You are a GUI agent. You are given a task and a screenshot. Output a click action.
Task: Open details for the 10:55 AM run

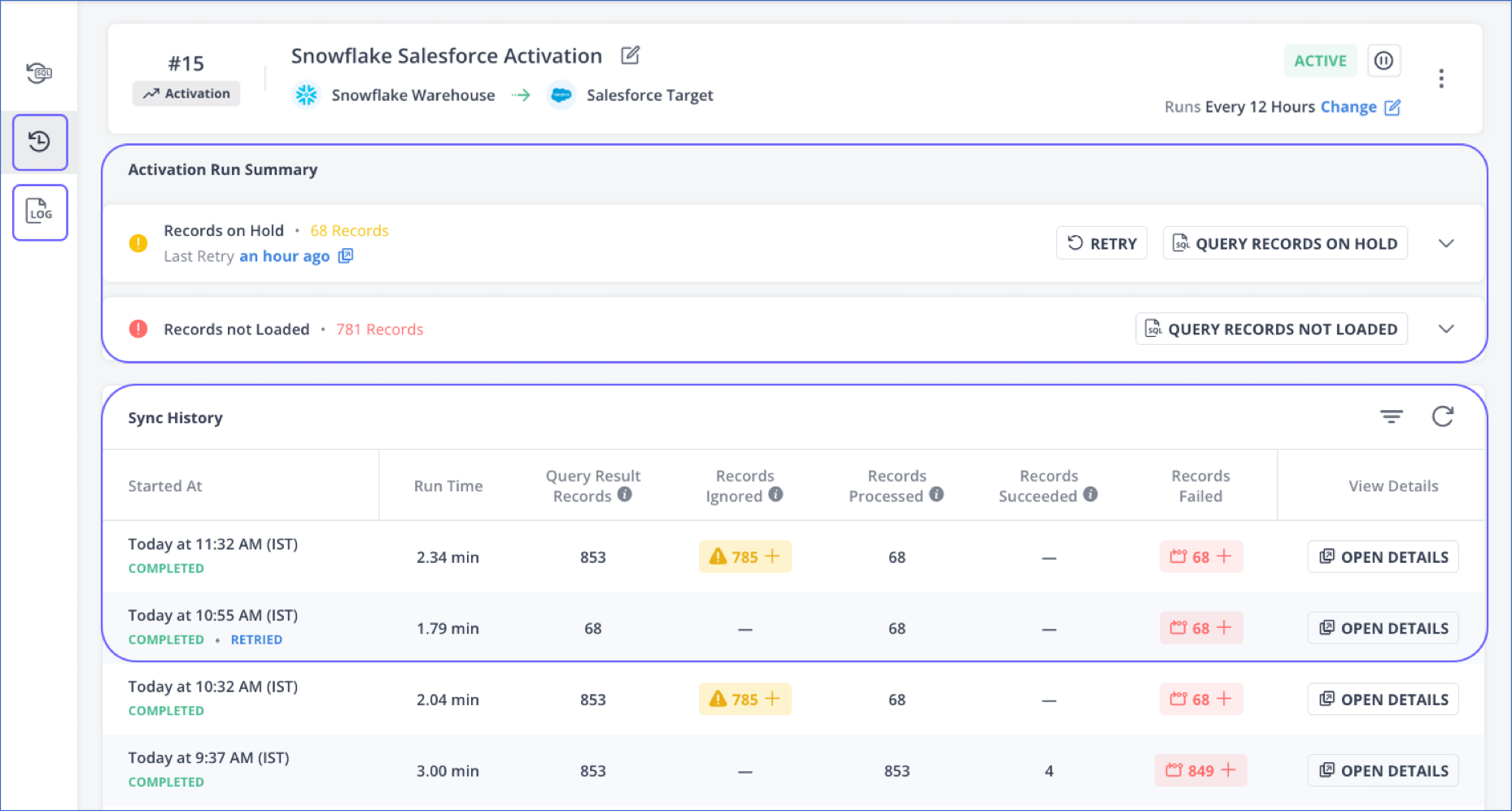pyautogui.click(x=1383, y=628)
